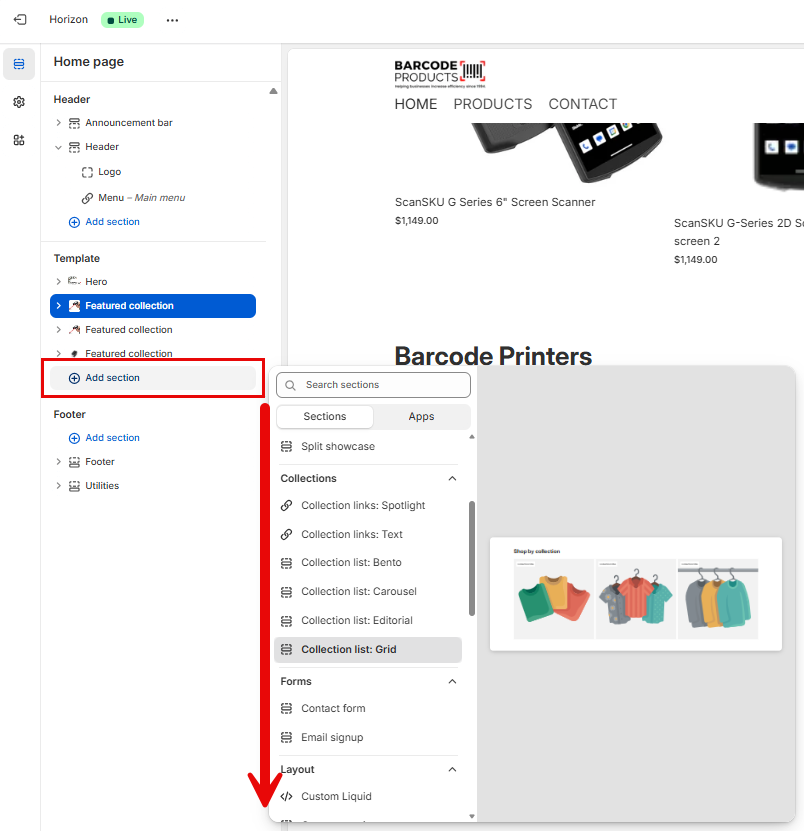Switch to the Apps tab
The image size is (804, 831).
(421, 417)
